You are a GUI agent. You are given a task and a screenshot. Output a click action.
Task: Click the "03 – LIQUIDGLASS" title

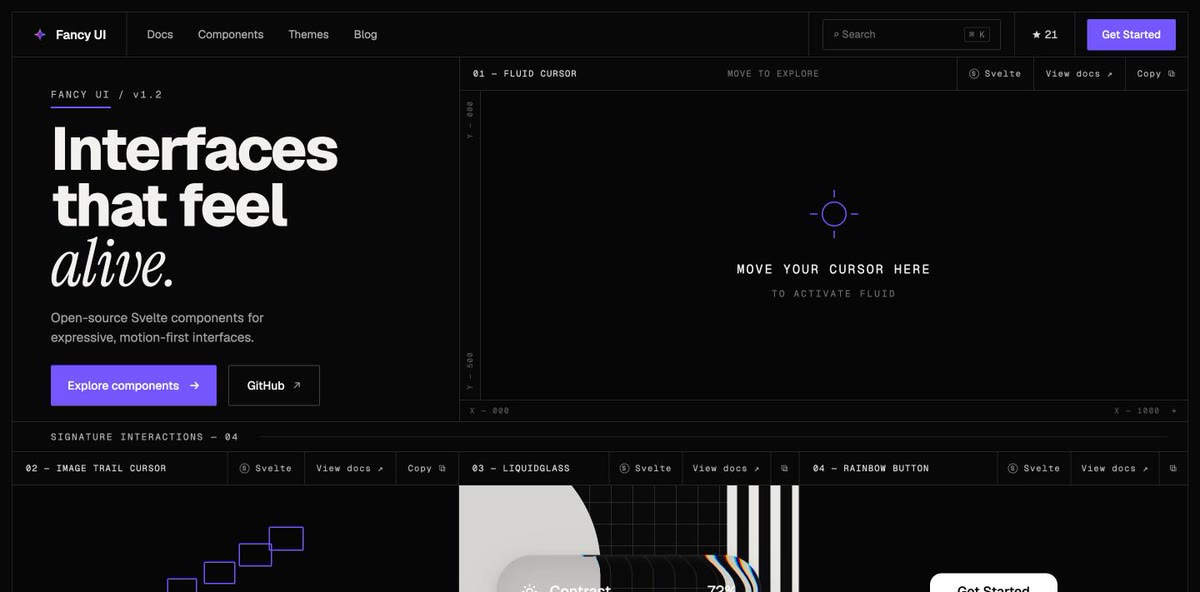(x=521, y=468)
